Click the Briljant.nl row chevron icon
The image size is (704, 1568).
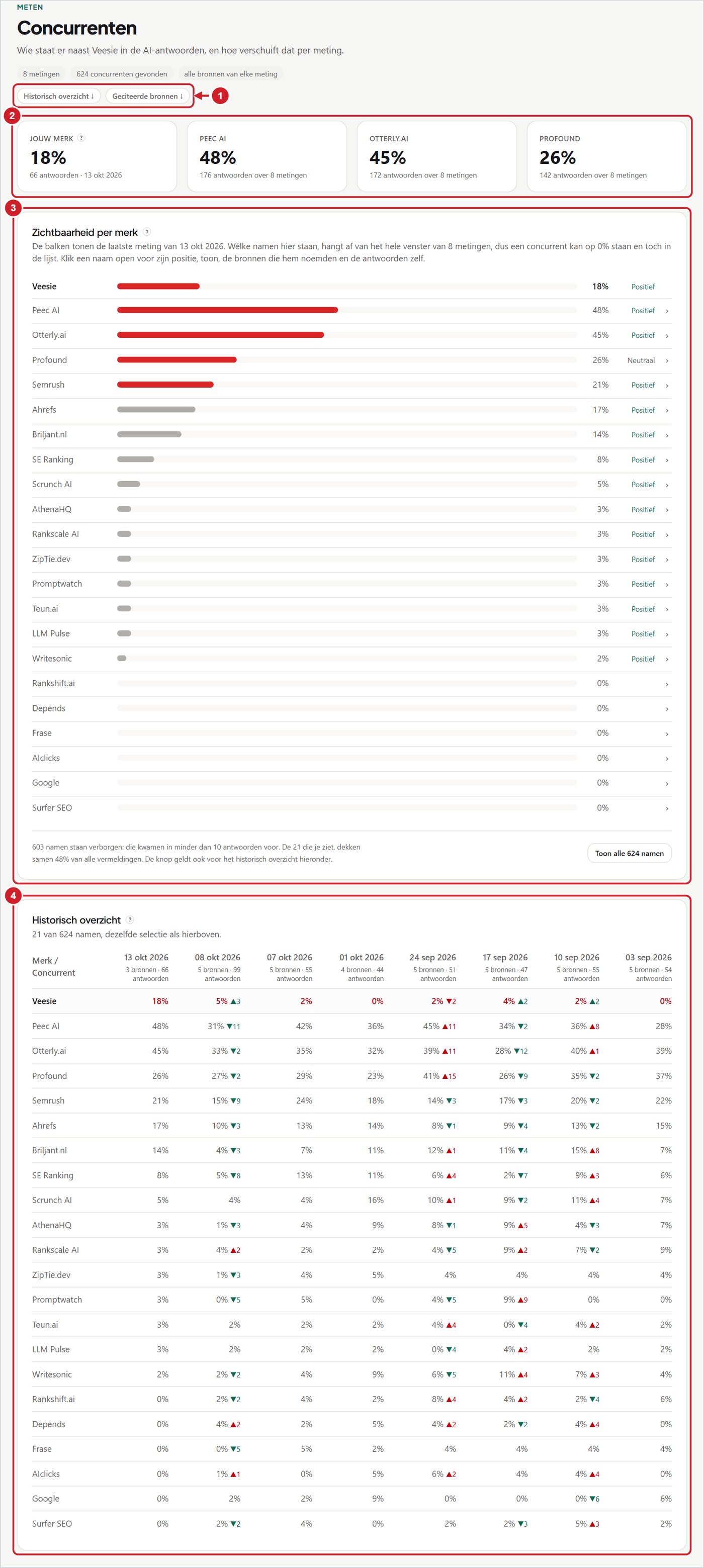click(x=667, y=435)
